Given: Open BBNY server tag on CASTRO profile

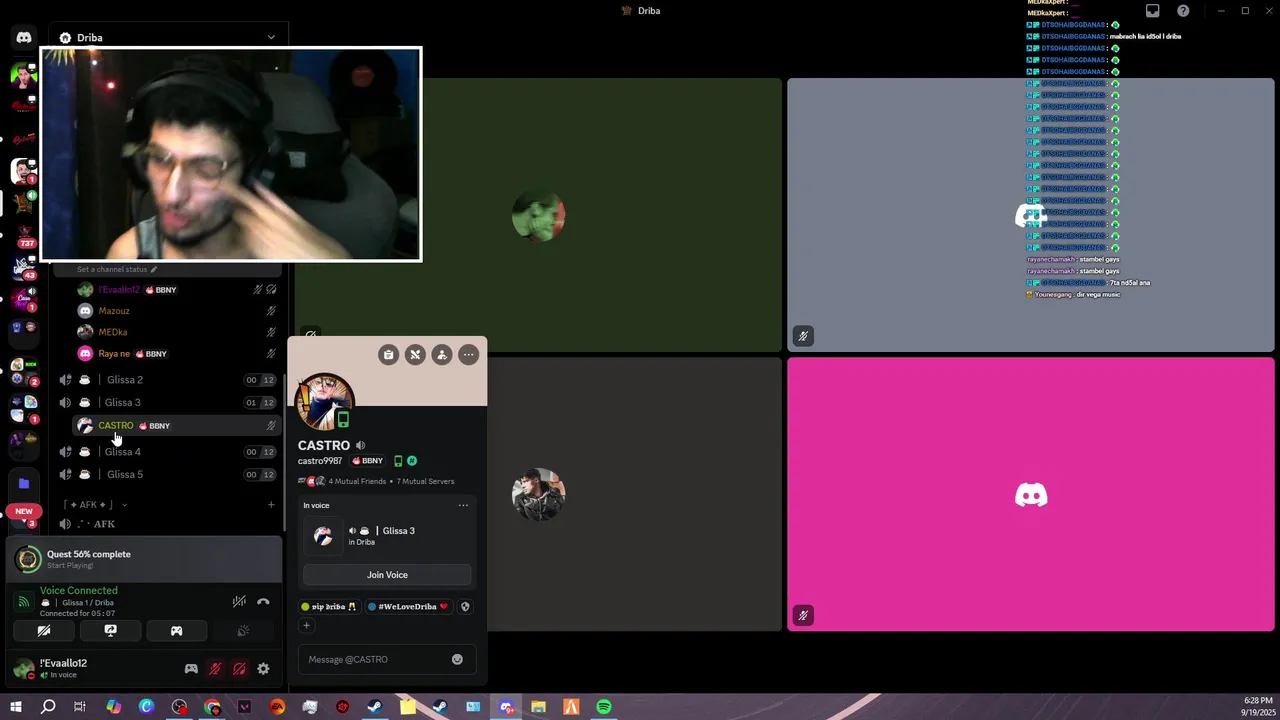Looking at the screenshot, I should (x=368, y=461).
